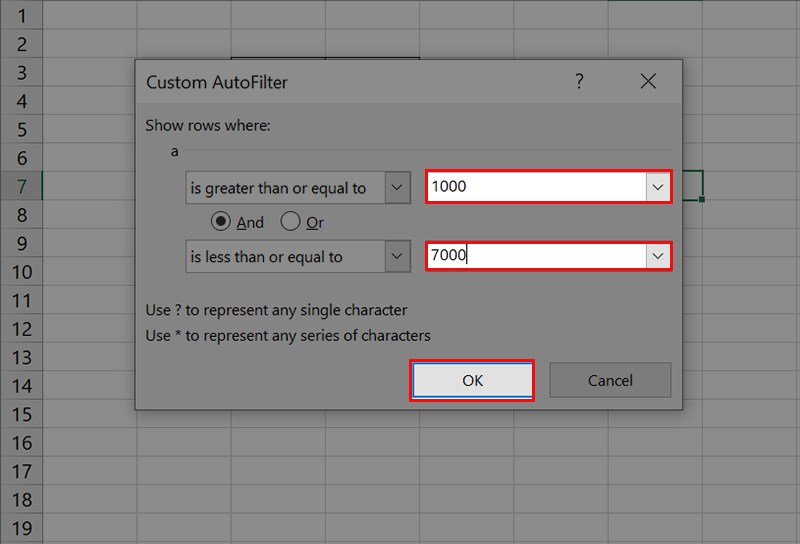Select row 9 header

[21, 243]
